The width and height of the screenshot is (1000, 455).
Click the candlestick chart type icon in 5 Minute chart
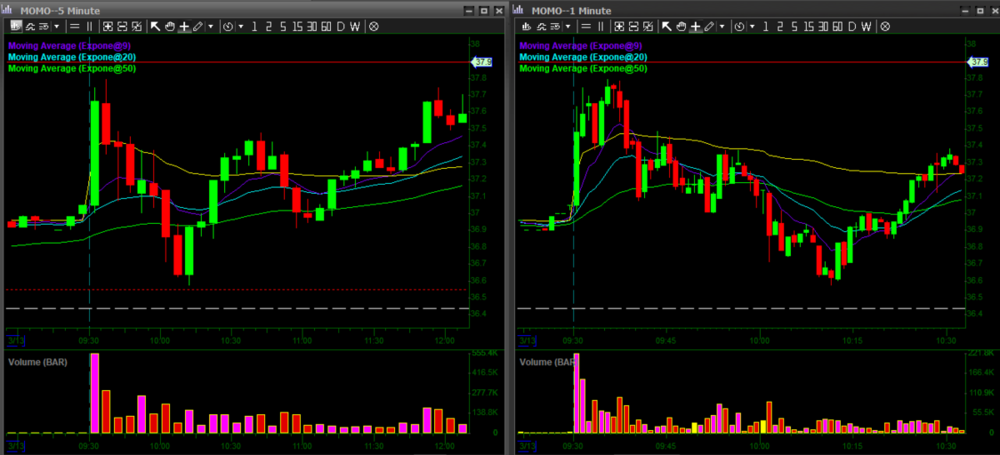pos(16,26)
